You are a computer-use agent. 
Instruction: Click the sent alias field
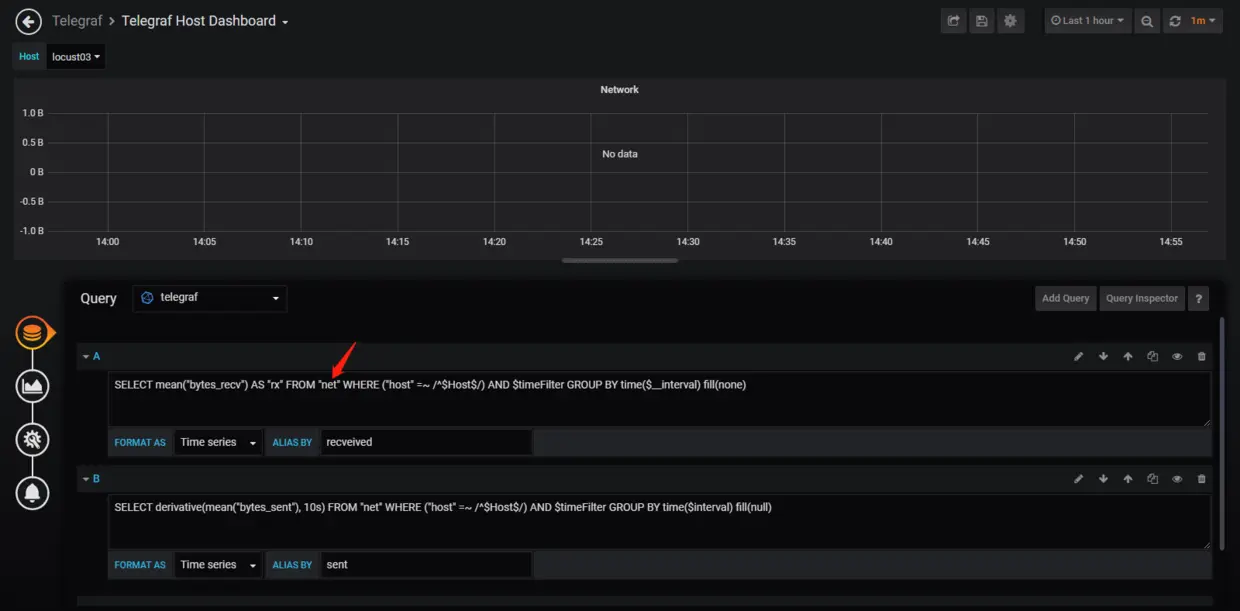point(426,565)
